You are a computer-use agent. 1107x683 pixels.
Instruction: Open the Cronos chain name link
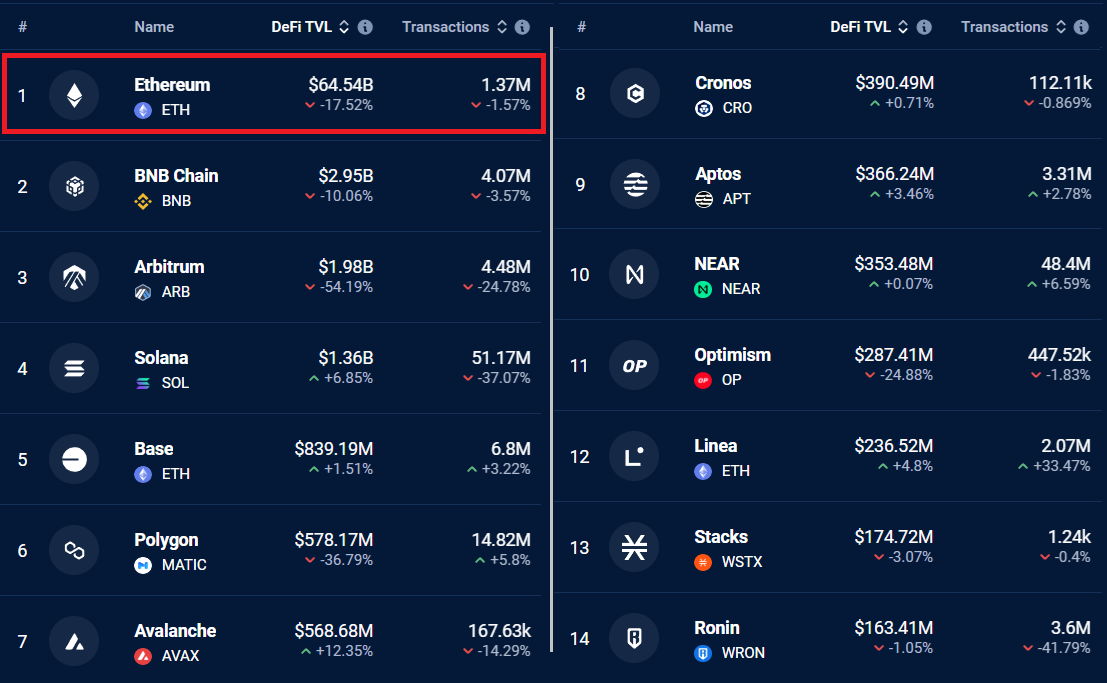pyautogui.click(x=723, y=83)
